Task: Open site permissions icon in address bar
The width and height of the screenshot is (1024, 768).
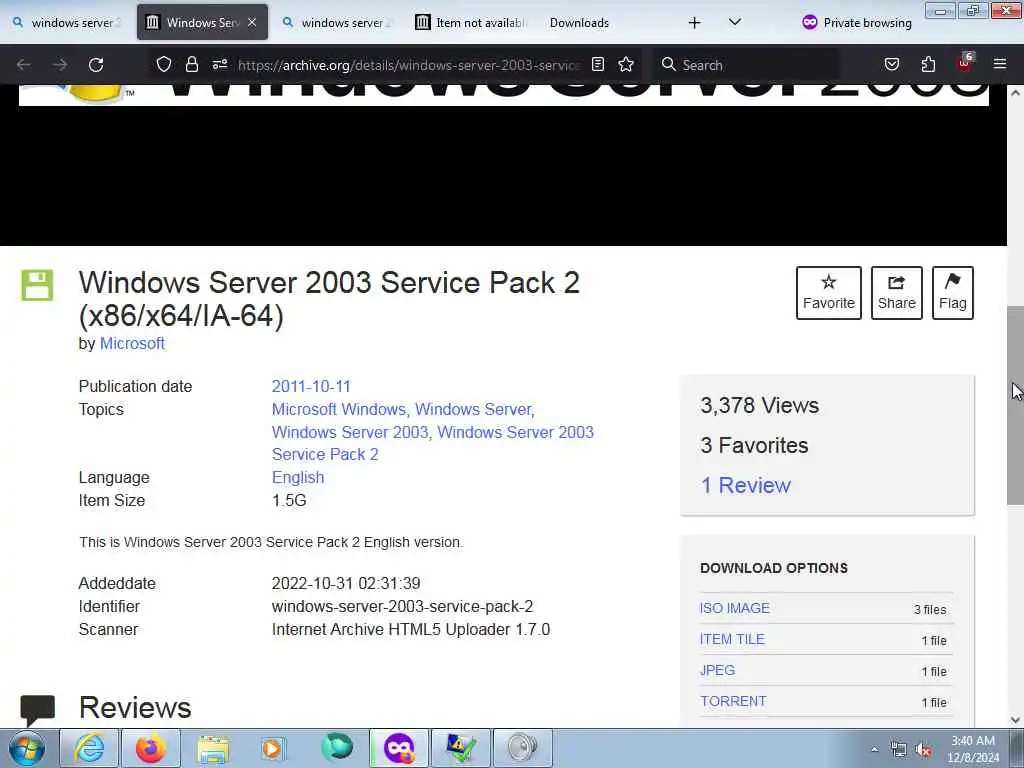Action: click(x=219, y=64)
